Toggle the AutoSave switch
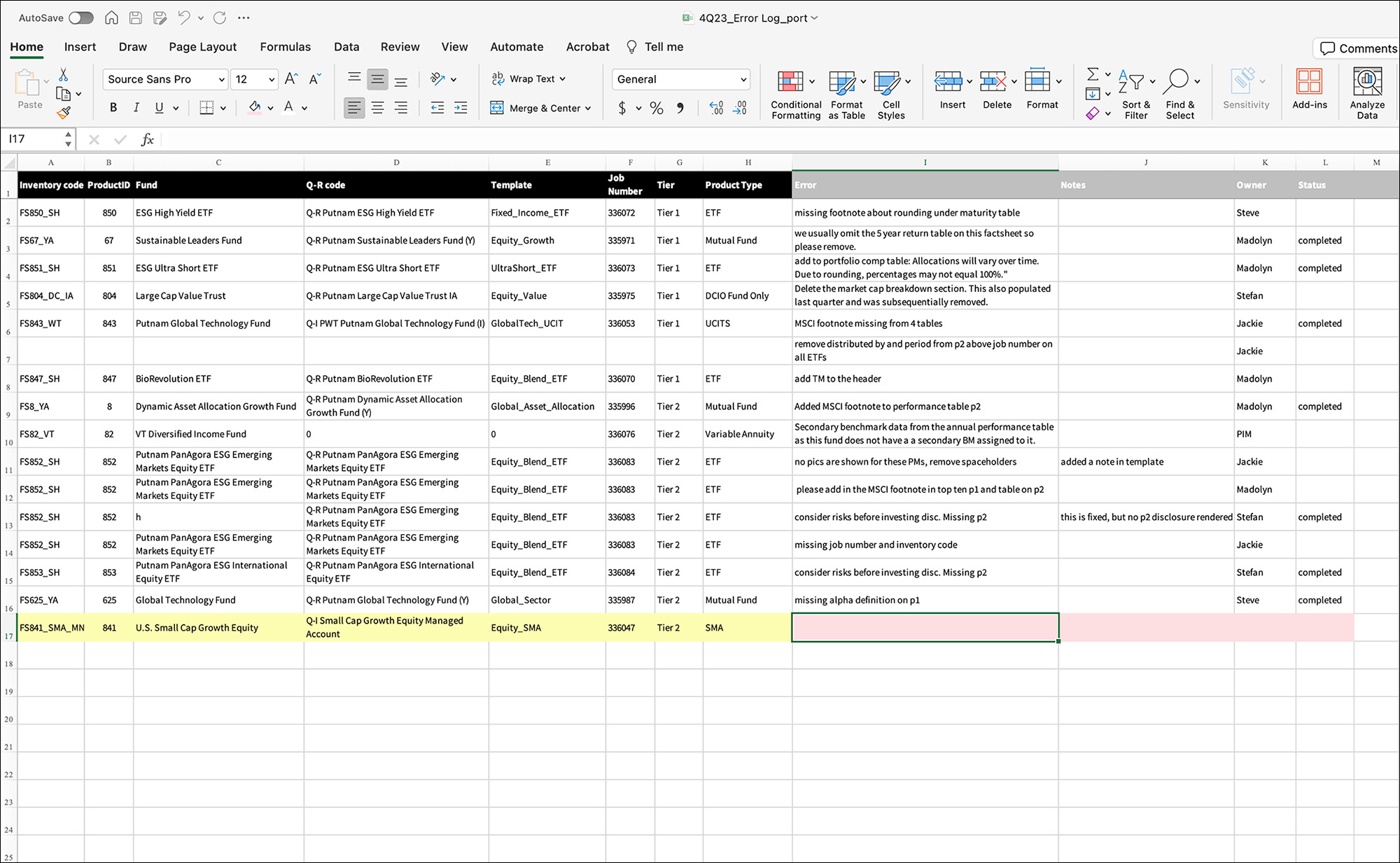Viewport: 1400px width, 863px height. (x=80, y=18)
